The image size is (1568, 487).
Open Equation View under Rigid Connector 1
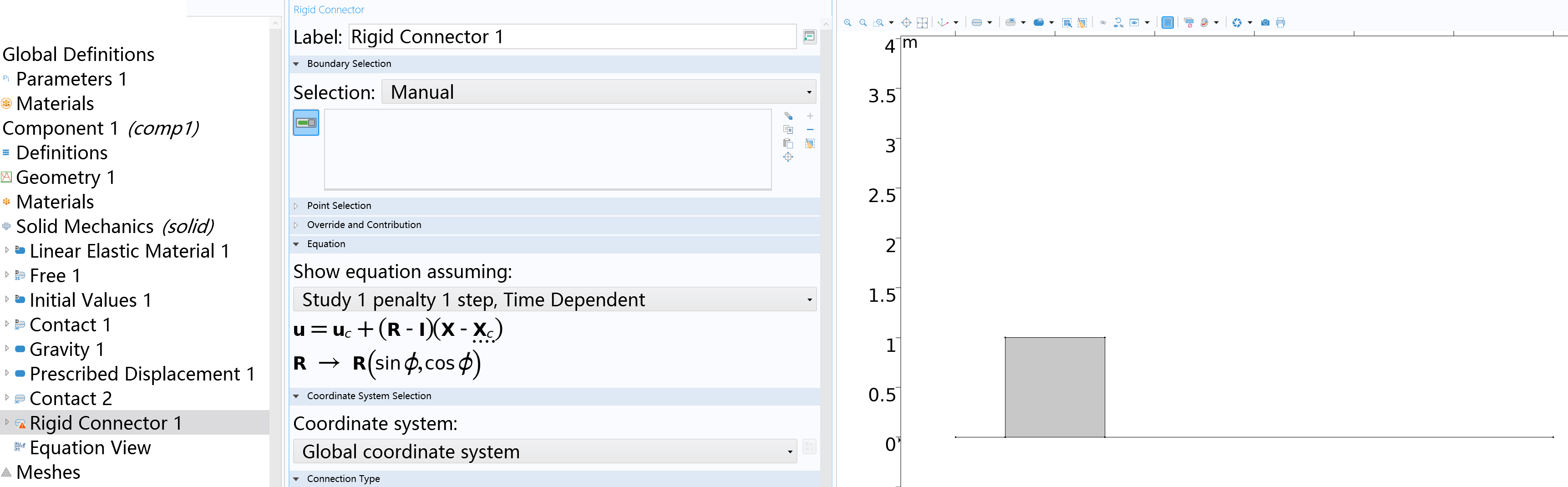point(90,448)
